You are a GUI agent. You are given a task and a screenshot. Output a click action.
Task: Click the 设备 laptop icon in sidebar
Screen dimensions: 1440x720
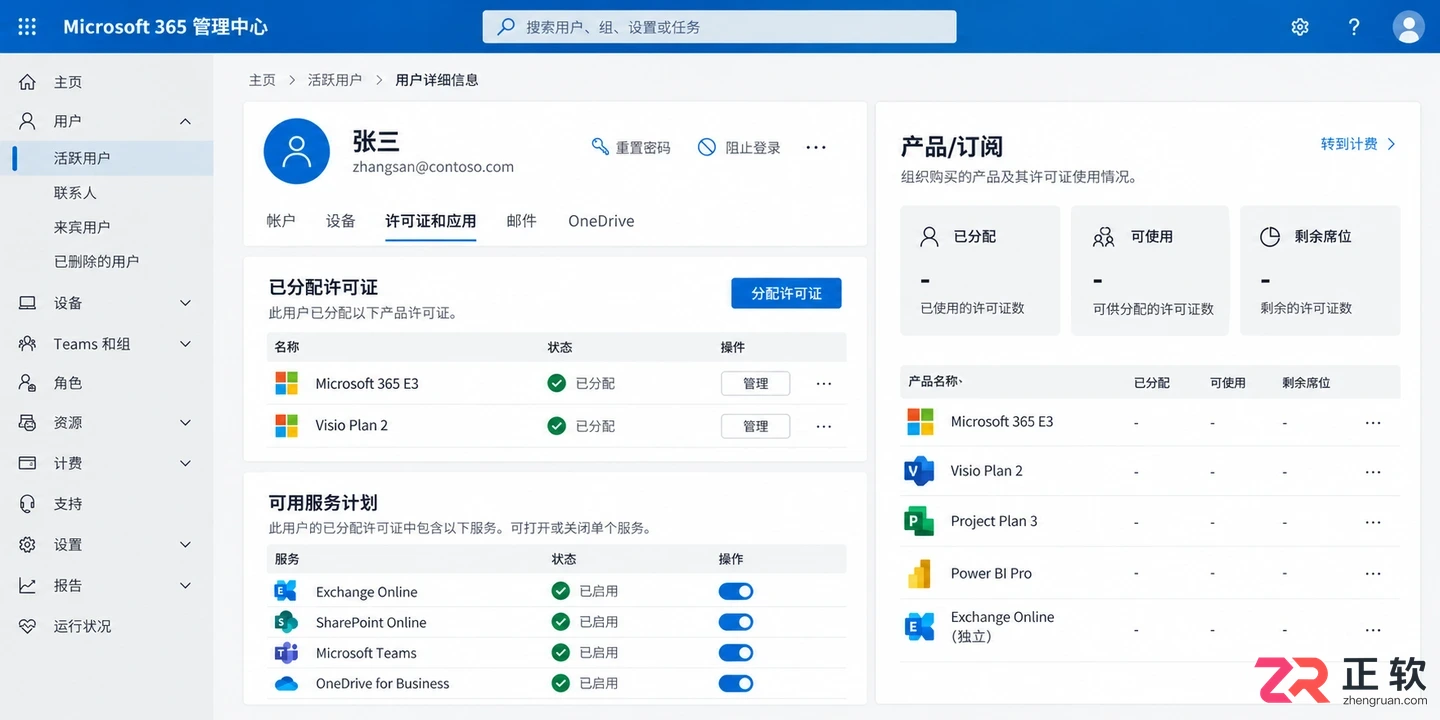(28, 303)
